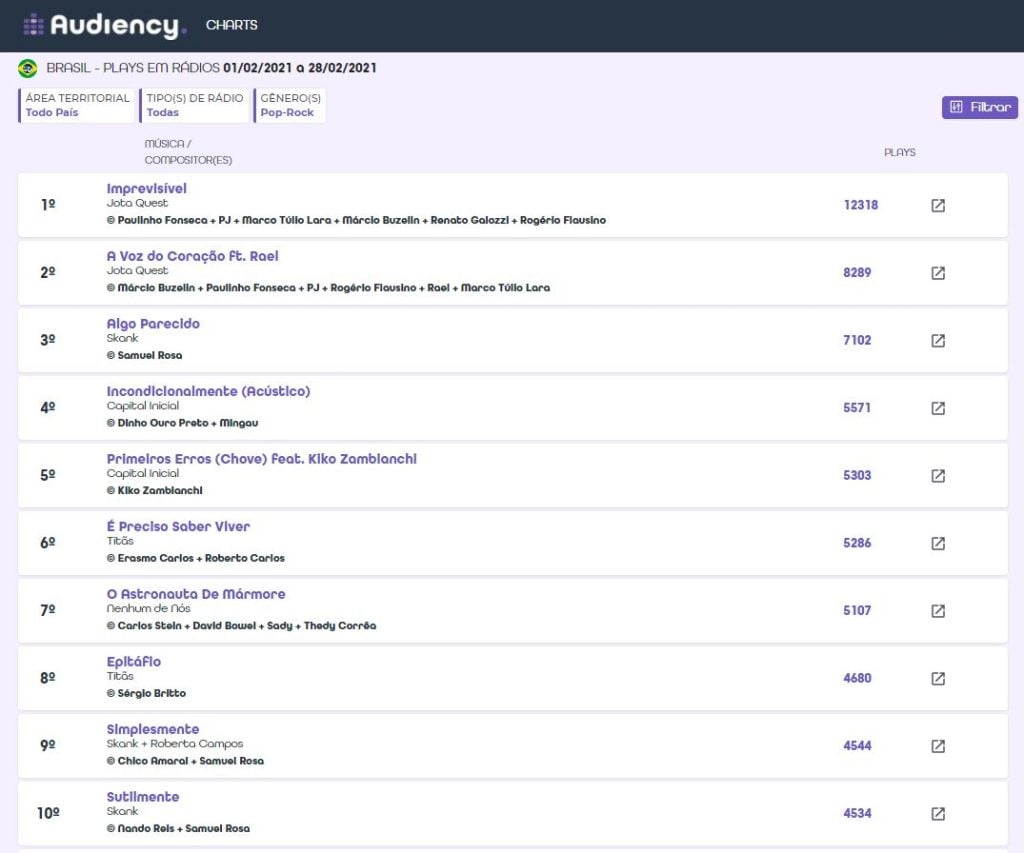1024x853 pixels.
Task: Open external link icon for Algo Parecido
Action: click(x=937, y=340)
